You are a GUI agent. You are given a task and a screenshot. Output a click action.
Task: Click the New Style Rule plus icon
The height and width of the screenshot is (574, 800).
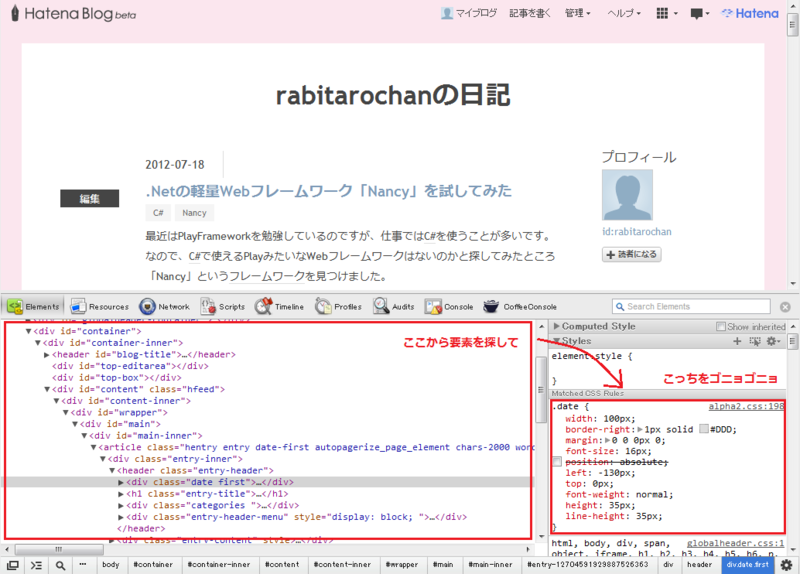(737, 341)
